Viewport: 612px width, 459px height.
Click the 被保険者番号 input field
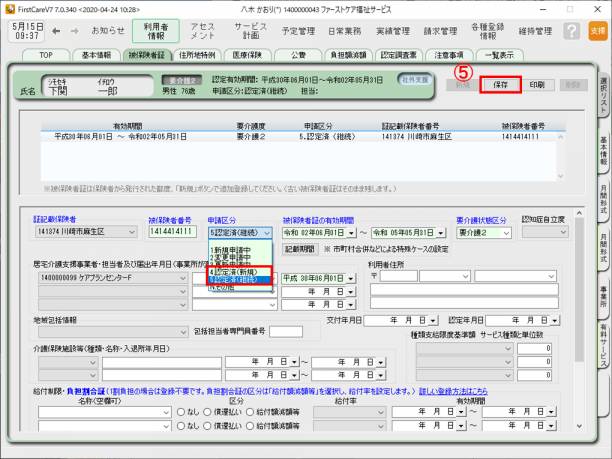[x=172, y=232]
